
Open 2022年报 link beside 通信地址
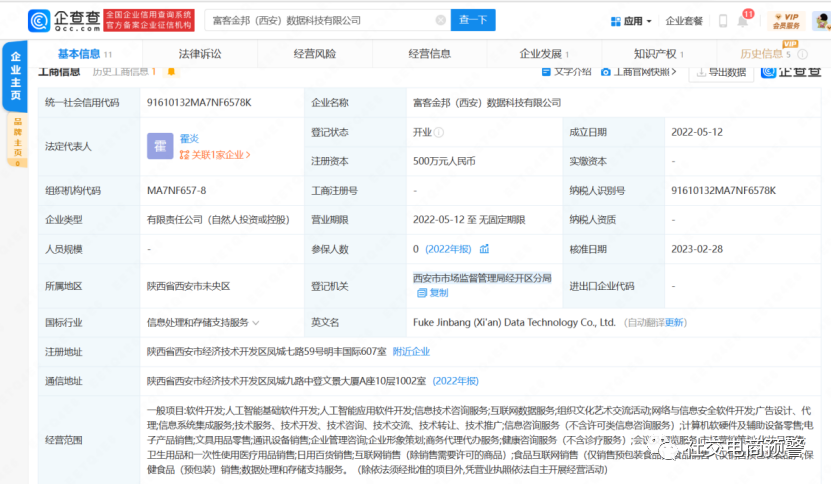click(456, 381)
